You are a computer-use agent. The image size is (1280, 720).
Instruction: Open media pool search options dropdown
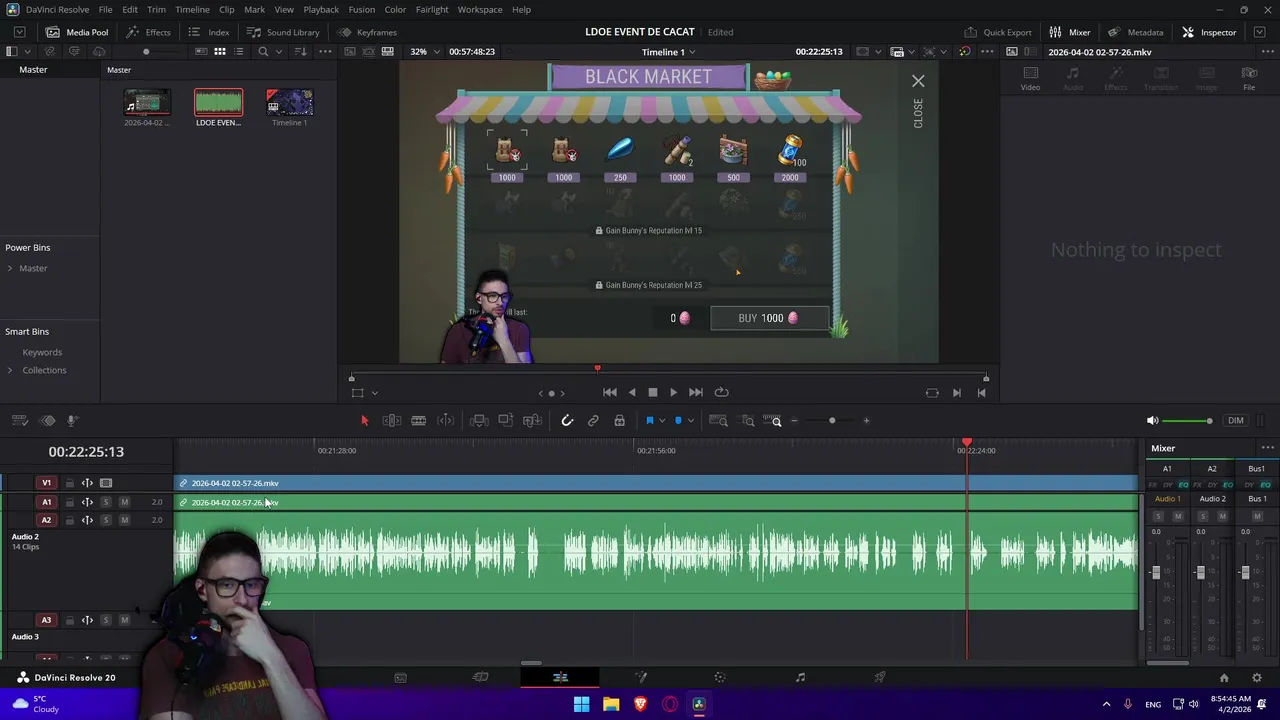point(280,52)
